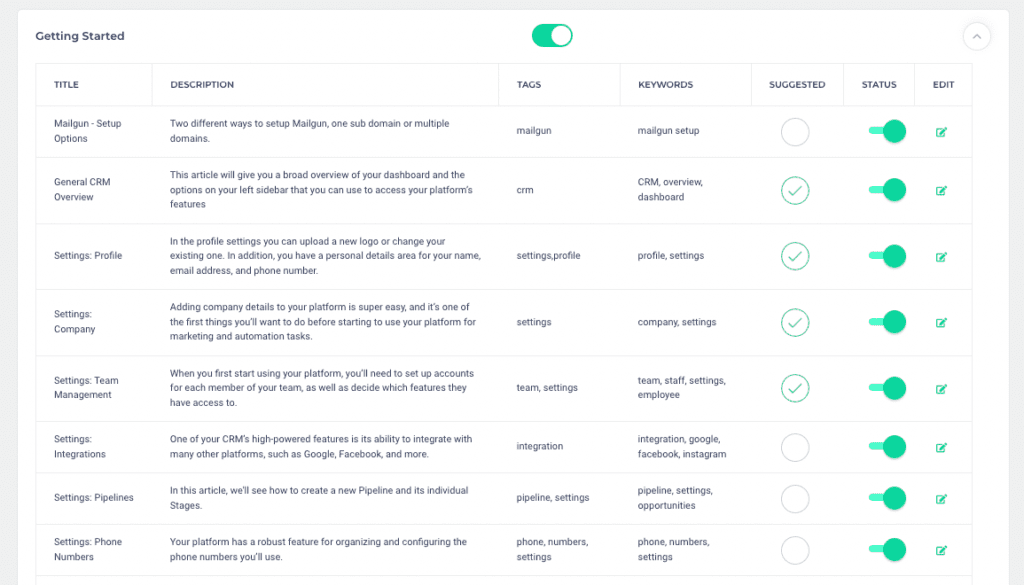The height and width of the screenshot is (585, 1024).
Task: Enable suggested for Settings: Integrations
Action: (795, 447)
